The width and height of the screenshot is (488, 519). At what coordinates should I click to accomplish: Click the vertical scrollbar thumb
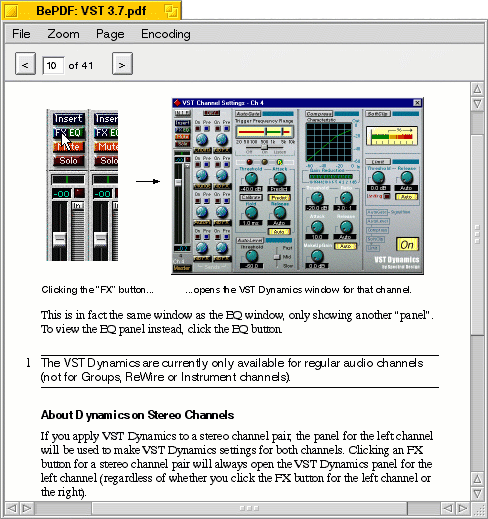click(x=477, y=235)
